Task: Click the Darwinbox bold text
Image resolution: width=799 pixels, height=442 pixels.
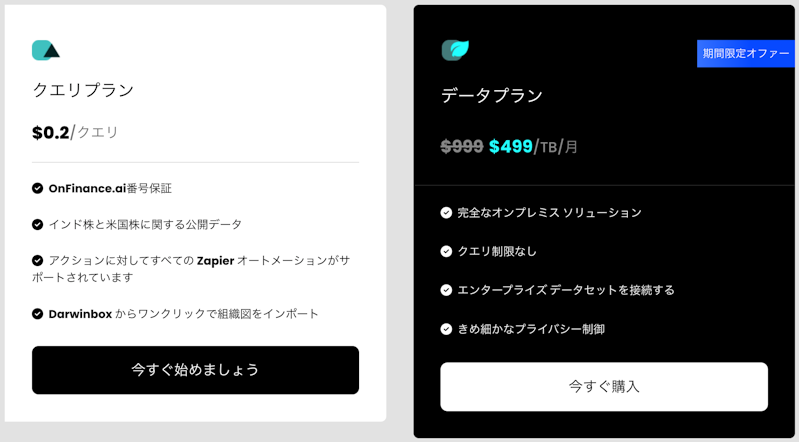Action: coord(80,314)
